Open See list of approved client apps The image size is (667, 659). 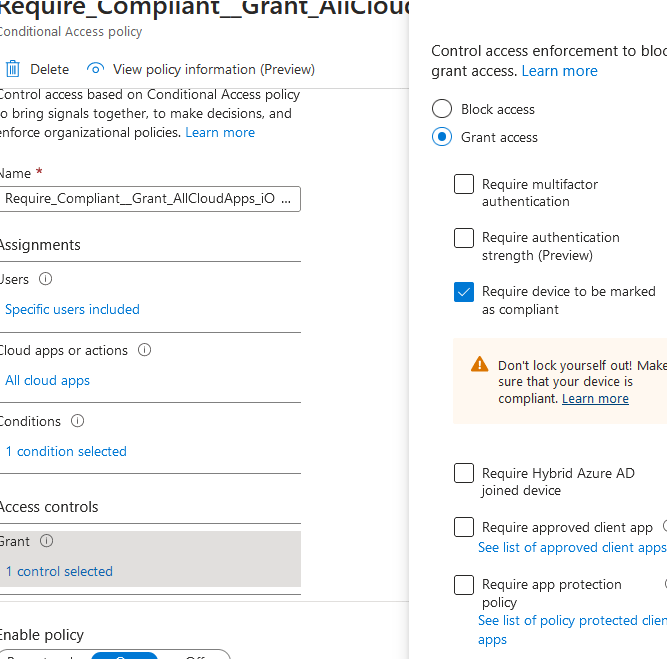pyautogui.click(x=572, y=547)
